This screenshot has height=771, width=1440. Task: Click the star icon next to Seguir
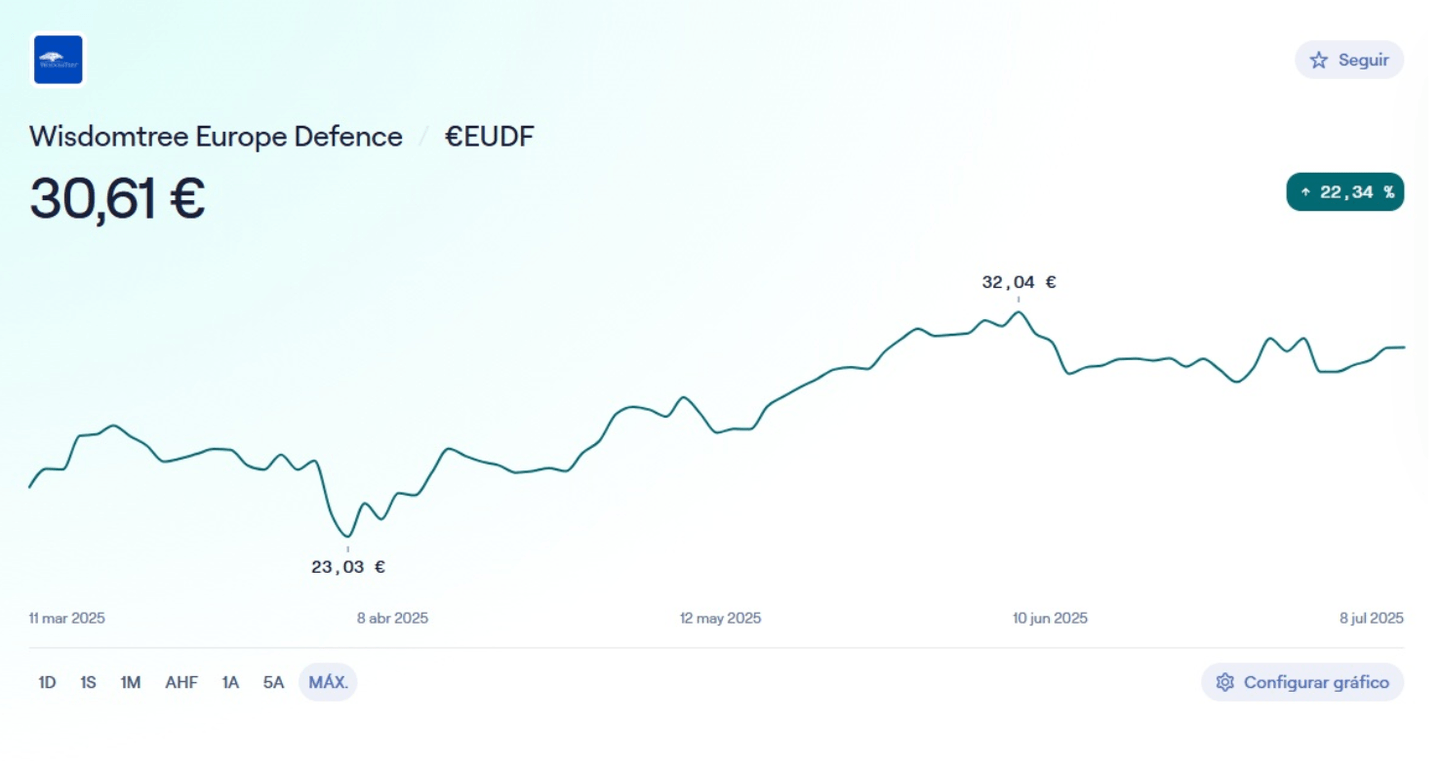(1318, 59)
